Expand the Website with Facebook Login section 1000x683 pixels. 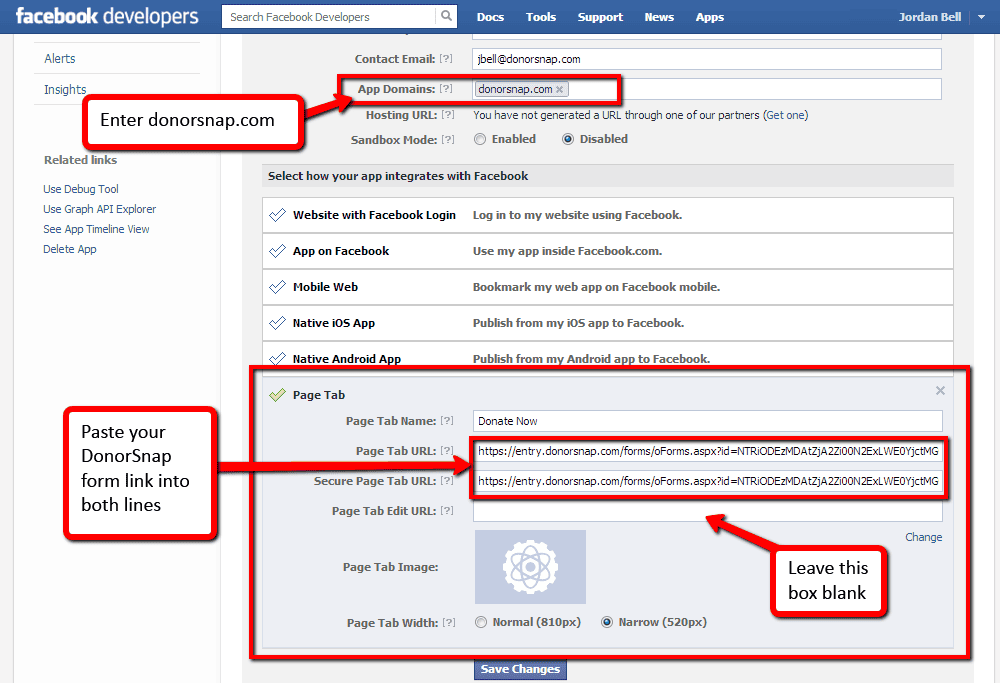(608, 215)
